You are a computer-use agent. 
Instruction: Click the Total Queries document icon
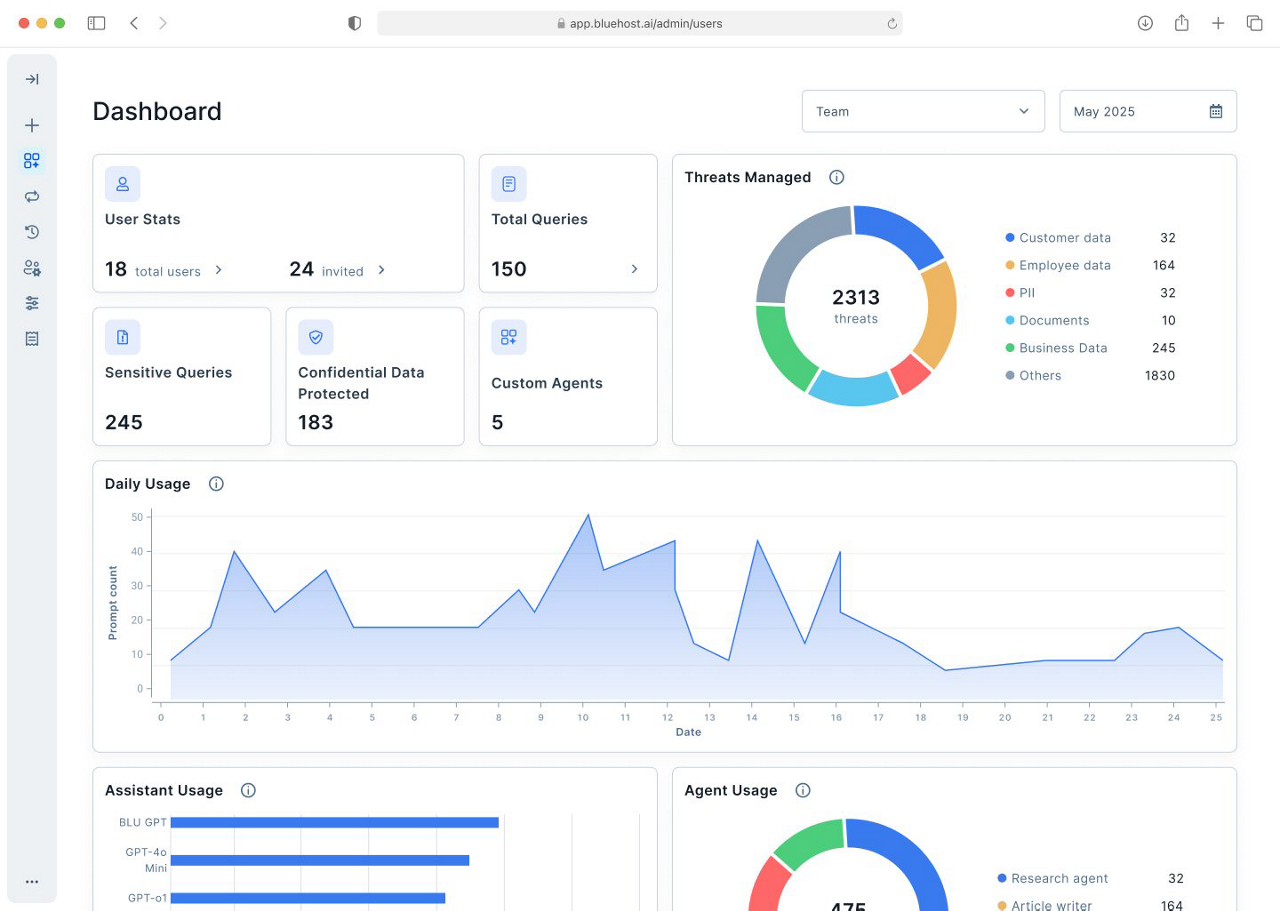click(x=509, y=184)
